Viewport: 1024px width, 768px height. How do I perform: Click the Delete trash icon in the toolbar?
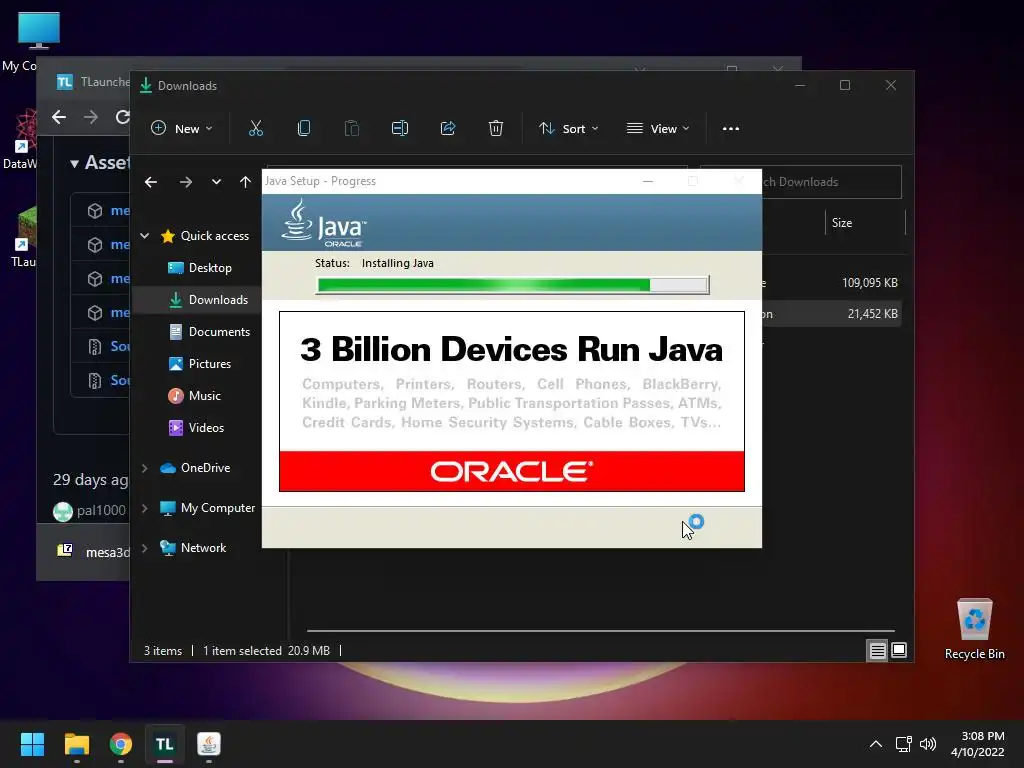(496, 129)
